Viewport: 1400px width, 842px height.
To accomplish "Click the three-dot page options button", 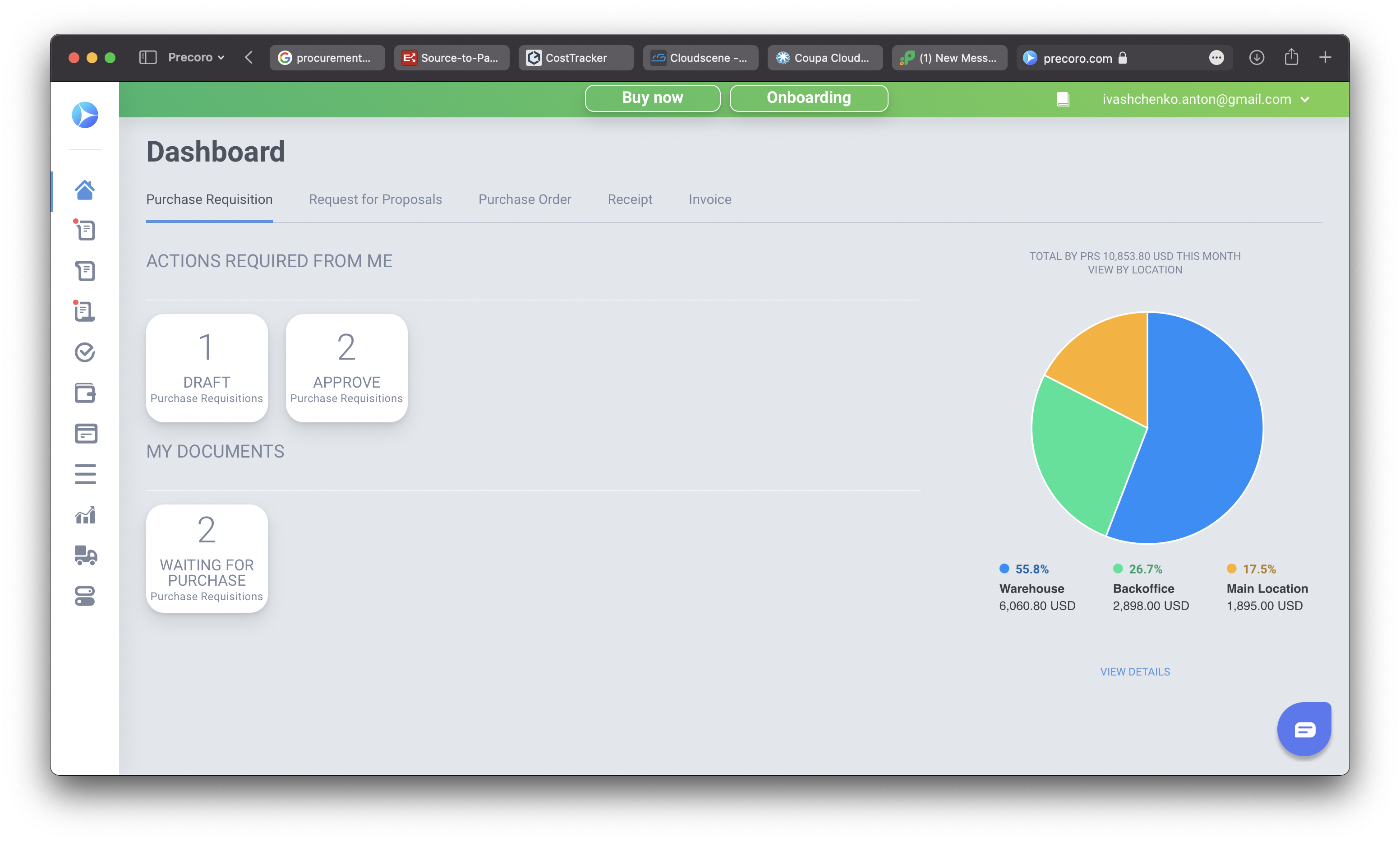I will pos(1216,57).
